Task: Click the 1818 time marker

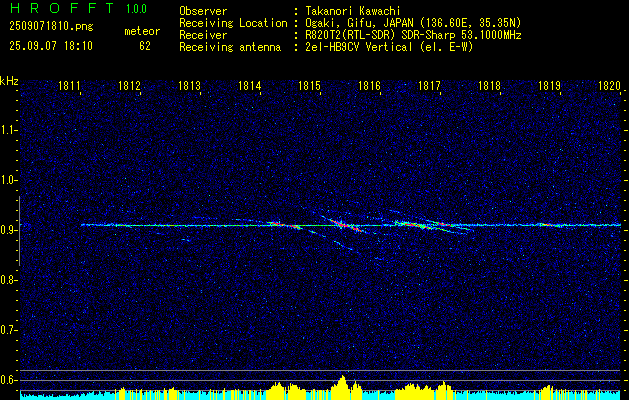Action: point(489,85)
